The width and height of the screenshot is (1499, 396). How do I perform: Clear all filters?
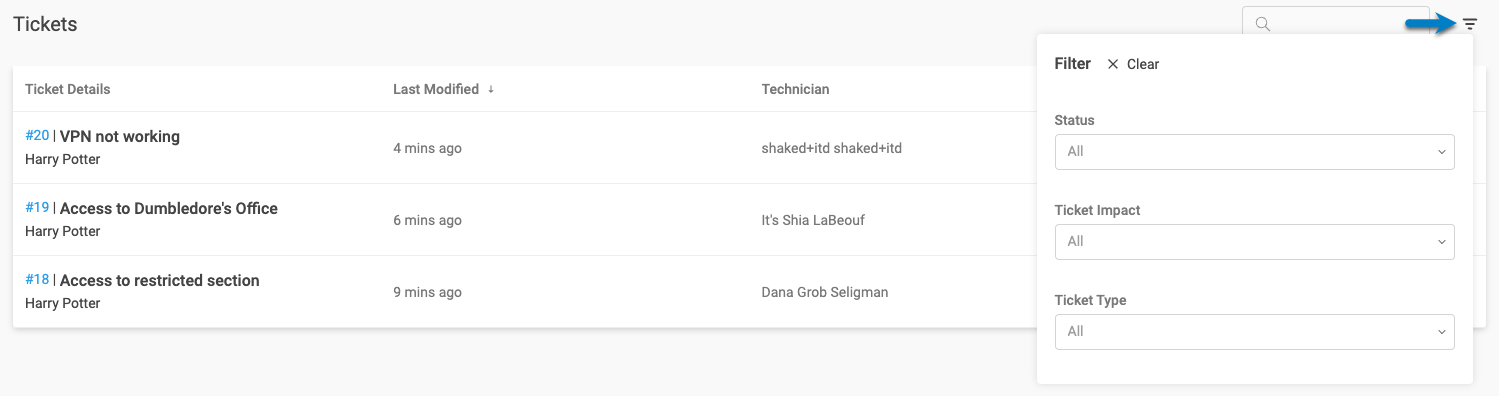pos(1133,64)
